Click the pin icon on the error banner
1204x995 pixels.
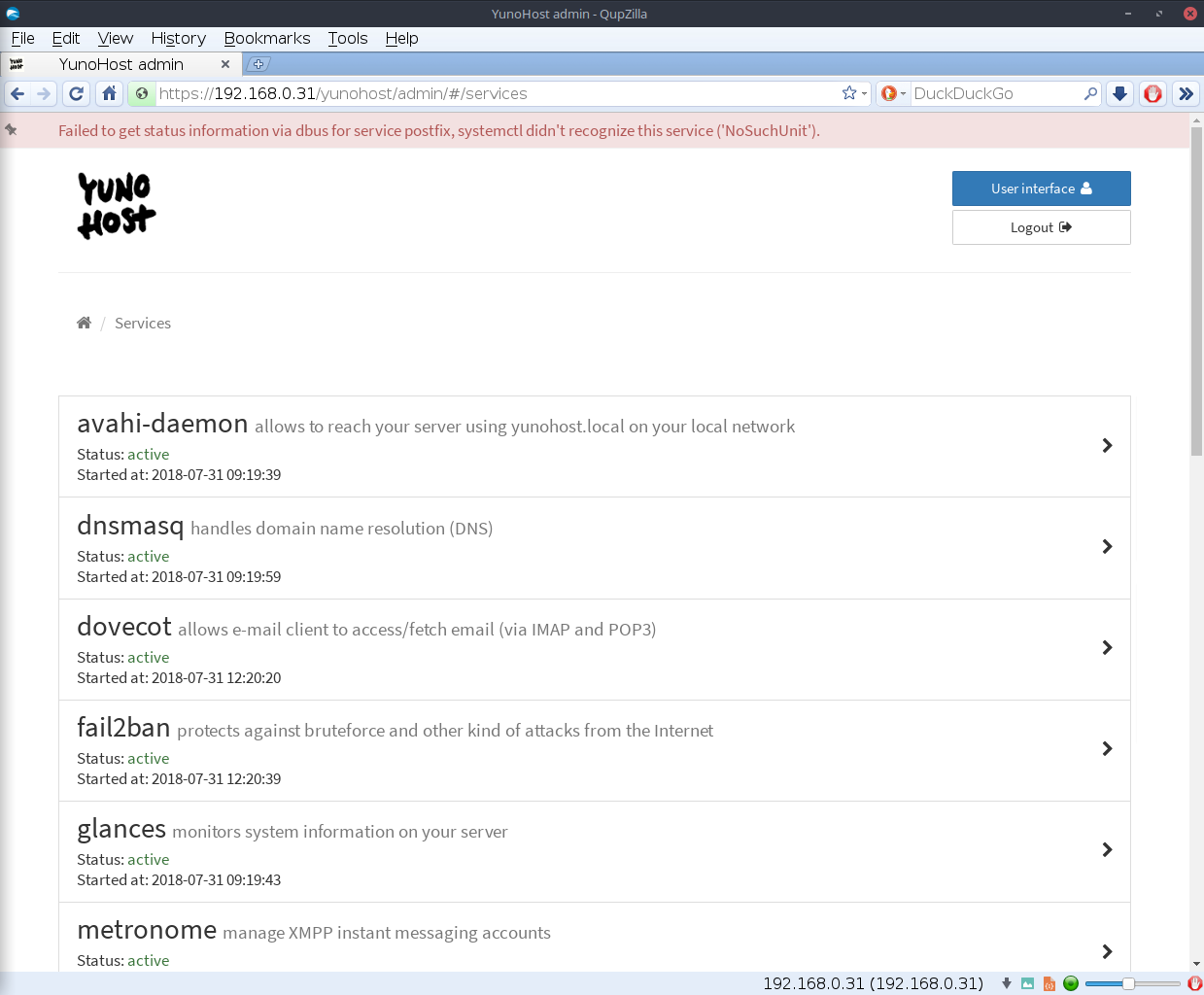click(11, 129)
